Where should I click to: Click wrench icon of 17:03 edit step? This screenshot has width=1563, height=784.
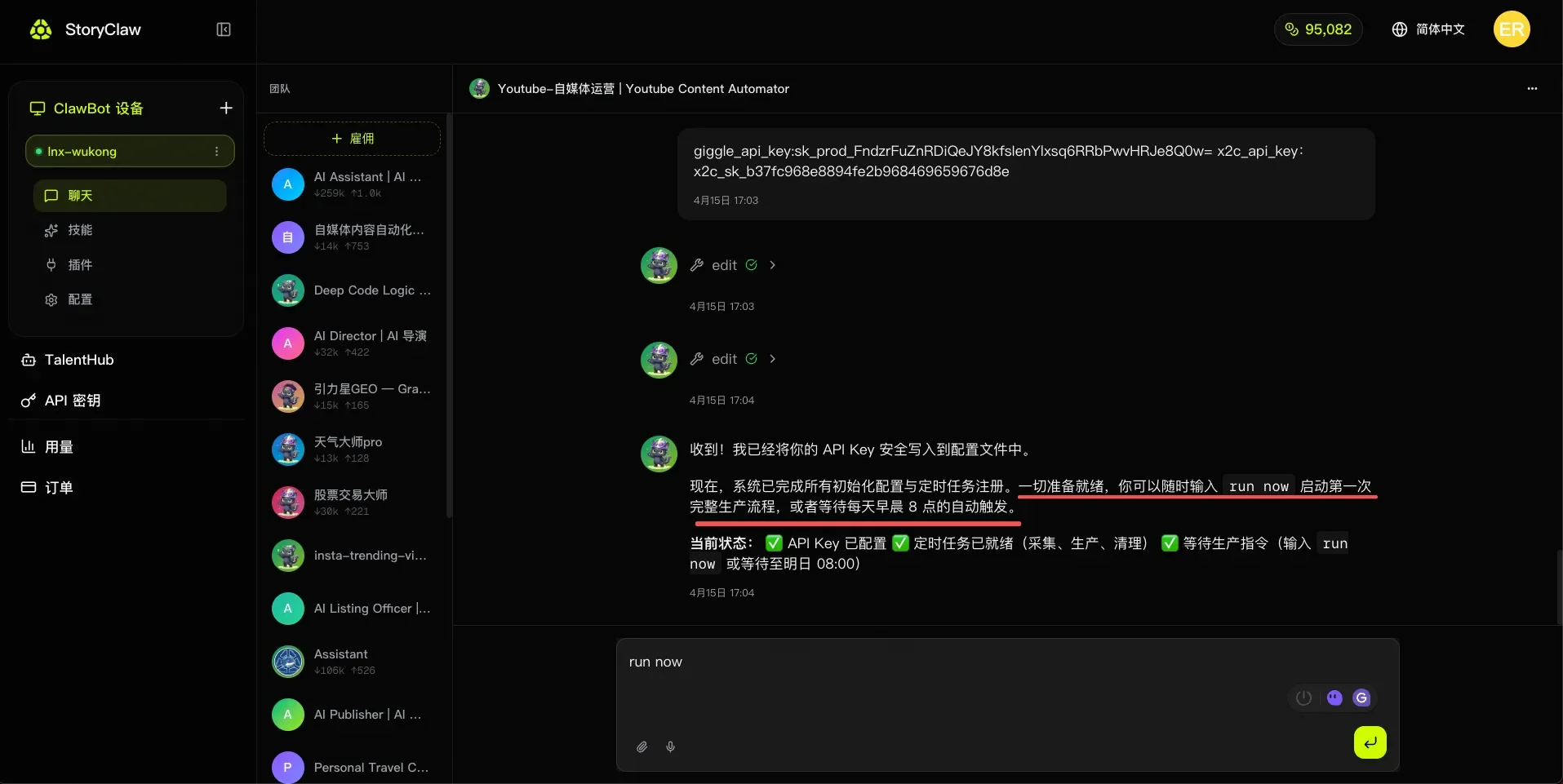pos(697,265)
